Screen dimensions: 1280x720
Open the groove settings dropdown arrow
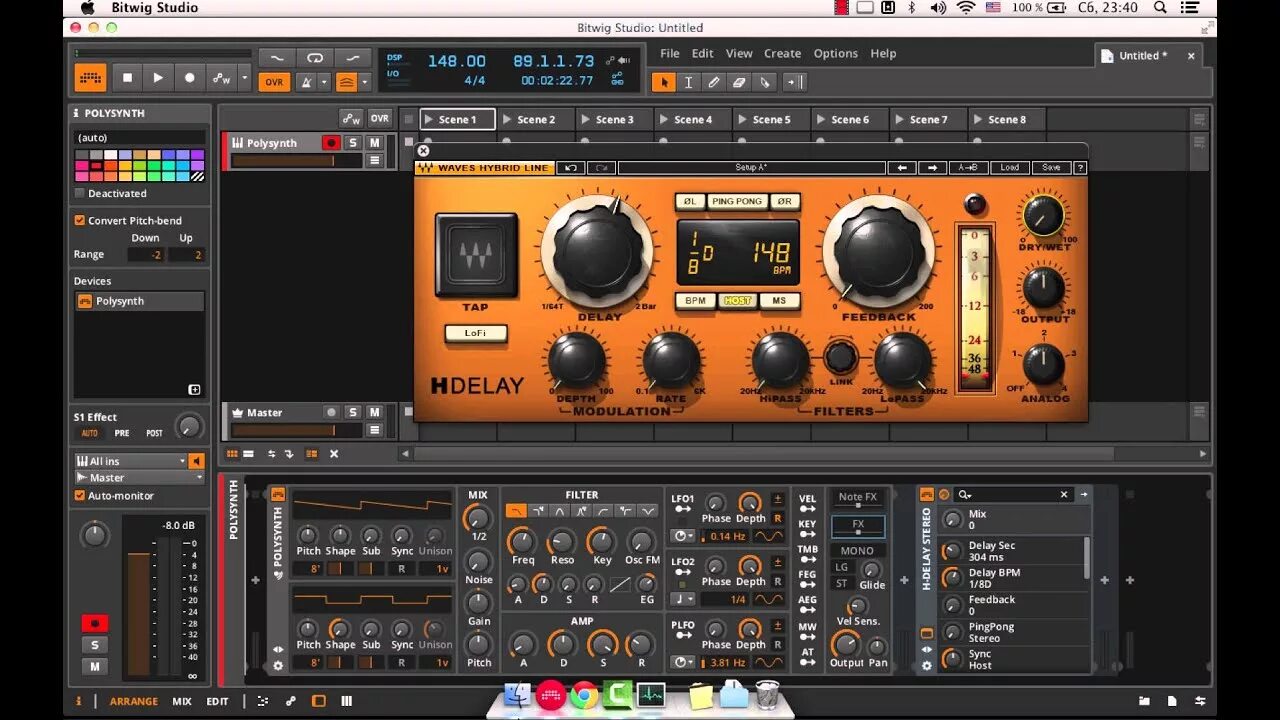[x=365, y=82]
